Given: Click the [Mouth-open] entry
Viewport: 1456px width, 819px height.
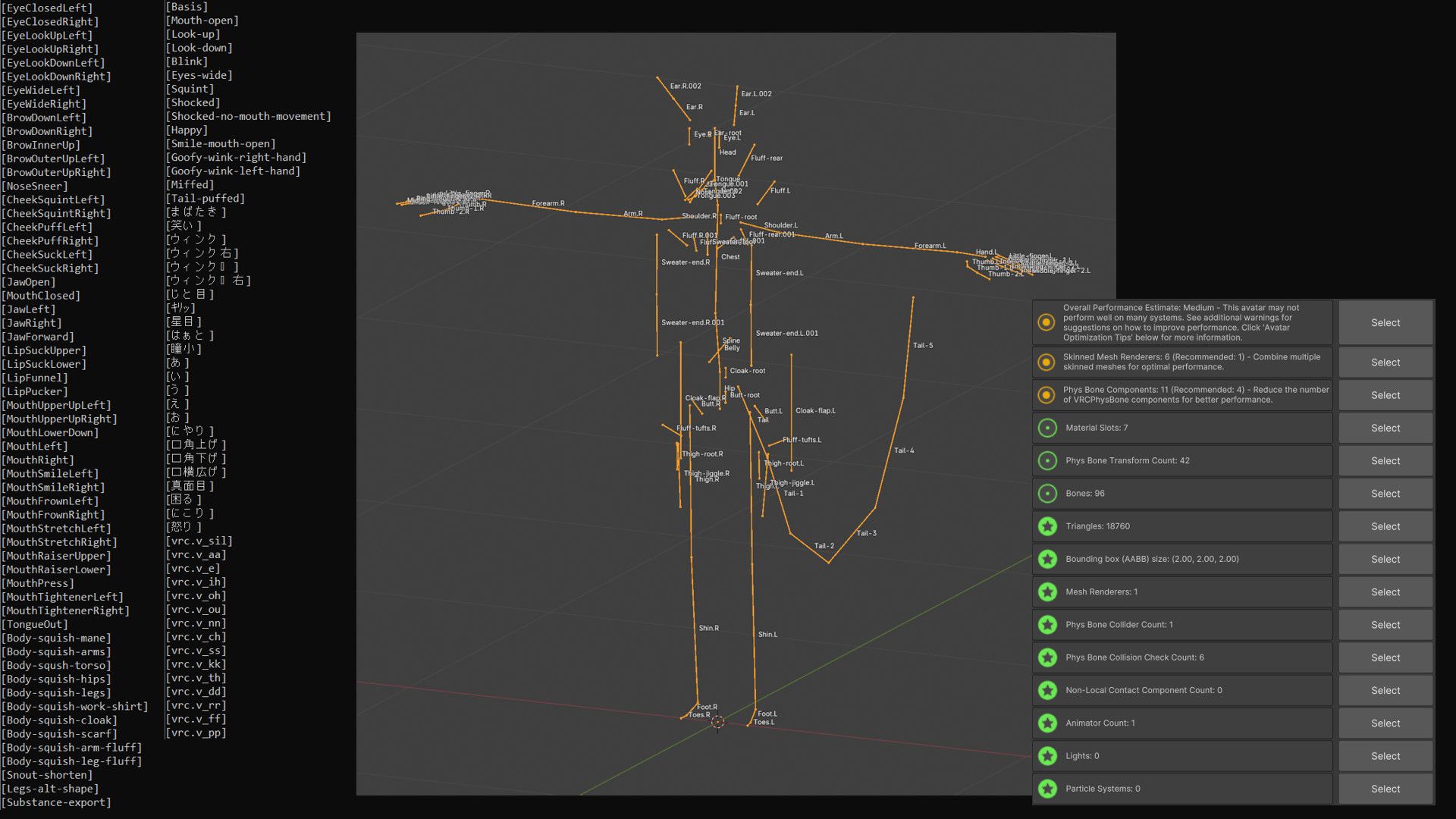Looking at the screenshot, I should (x=202, y=20).
